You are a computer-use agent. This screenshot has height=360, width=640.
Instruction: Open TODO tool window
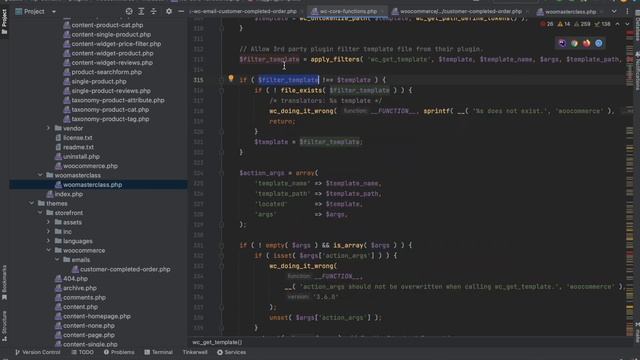[82, 352]
